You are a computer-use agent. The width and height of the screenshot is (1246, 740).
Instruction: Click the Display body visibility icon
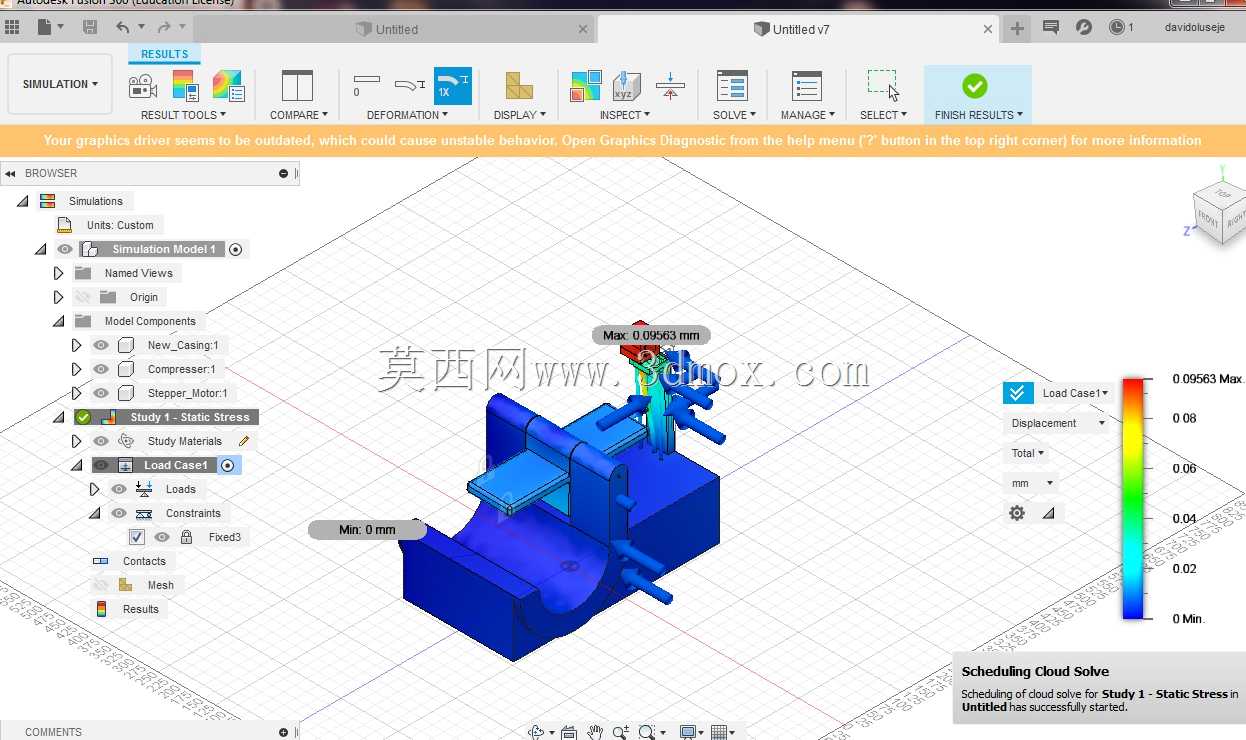point(519,86)
